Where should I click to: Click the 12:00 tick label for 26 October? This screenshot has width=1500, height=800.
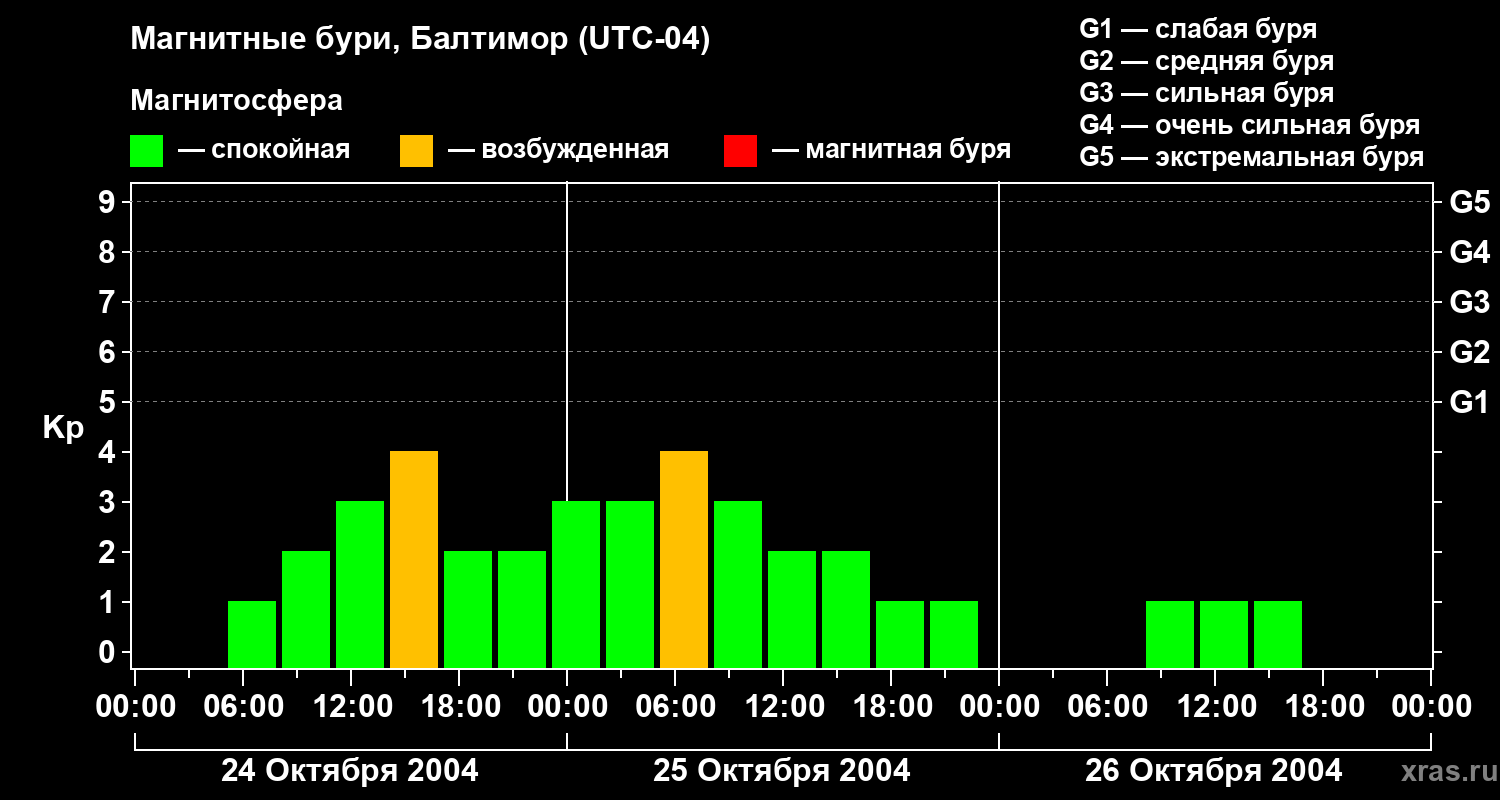[x=1215, y=707]
